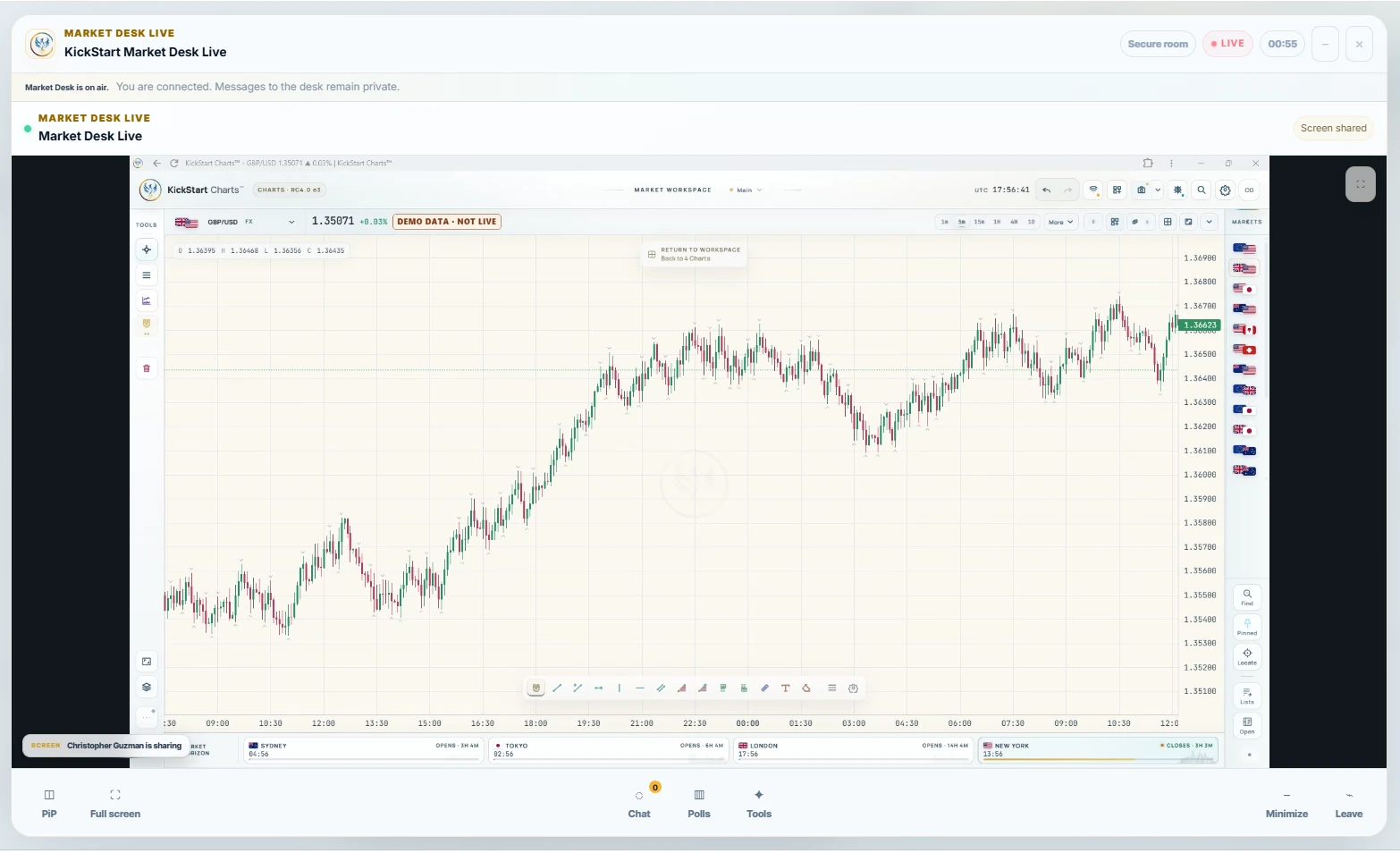This screenshot has height=853, width=1400.
Task: Select the 1D timeframe tab
Action: pyautogui.click(x=1031, y=222)
